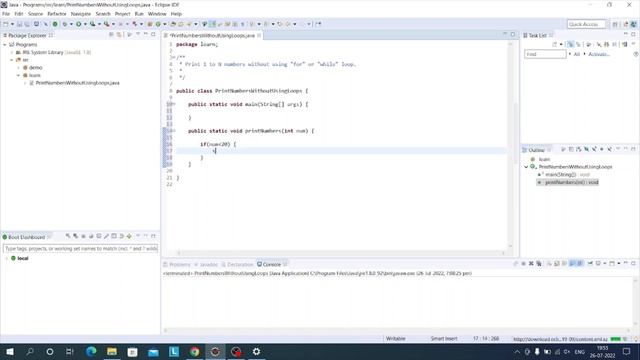Toggle Categorized presentation in Task List
The image size is (640, 360).
pos(570,44)
